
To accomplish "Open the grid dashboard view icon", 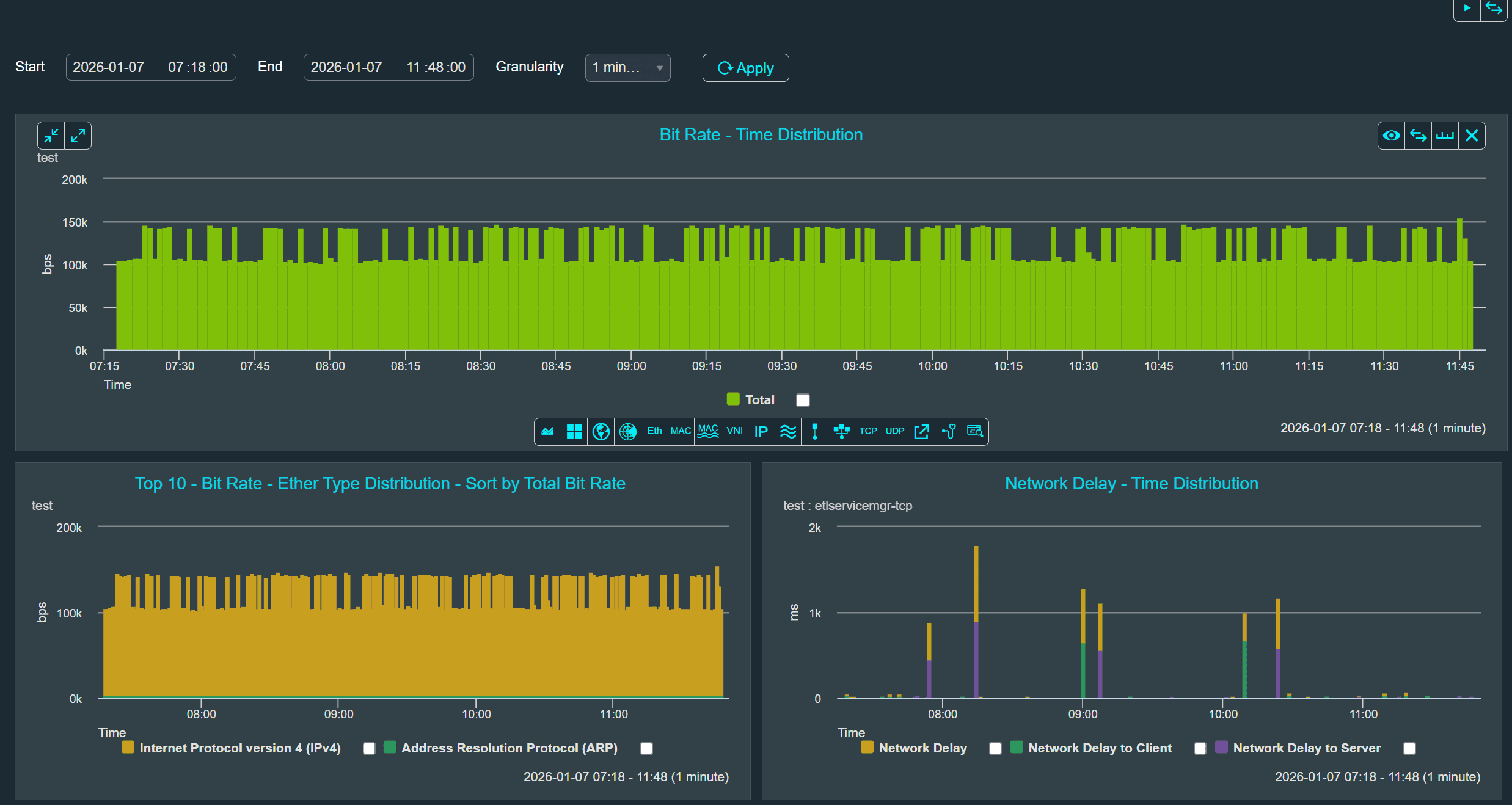I will [x=574, y=432].
